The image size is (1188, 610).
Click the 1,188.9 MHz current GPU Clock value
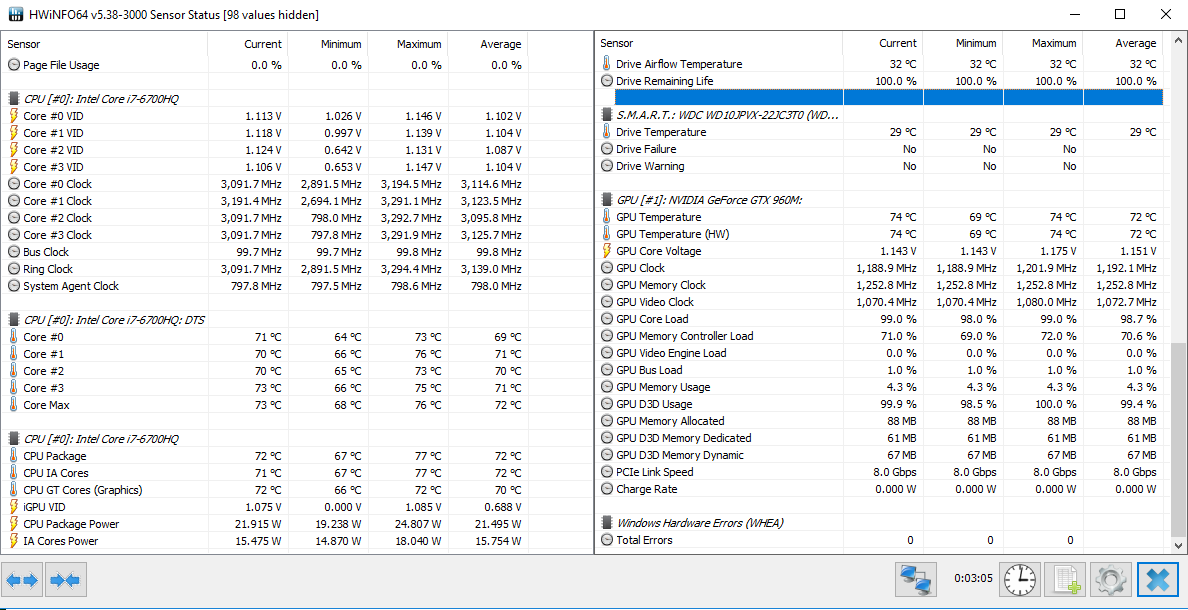(886, 267)
